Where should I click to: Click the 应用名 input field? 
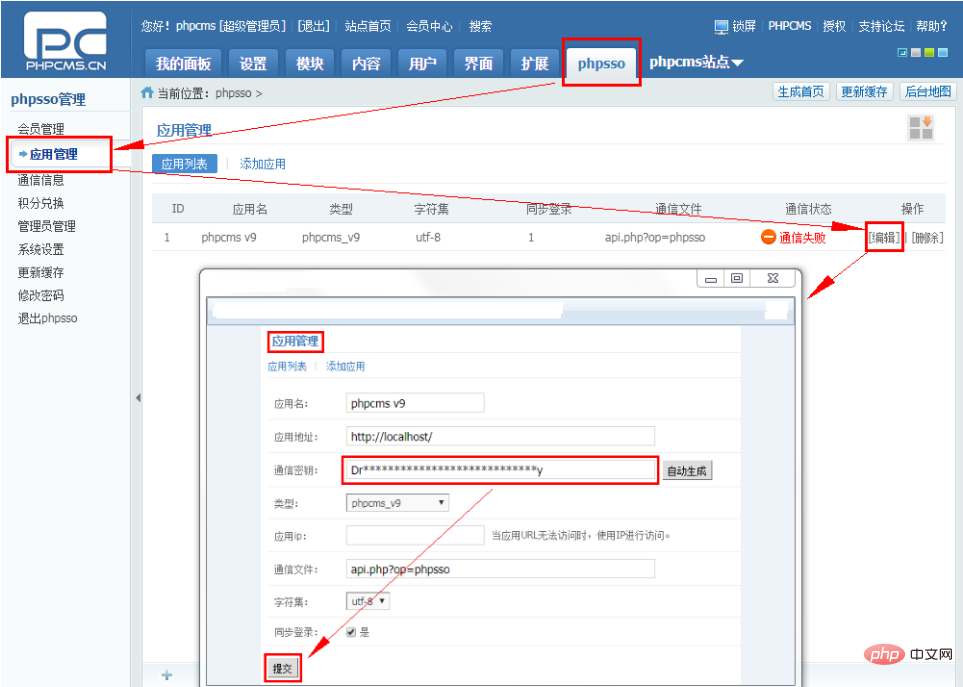(x=415, y=403)
